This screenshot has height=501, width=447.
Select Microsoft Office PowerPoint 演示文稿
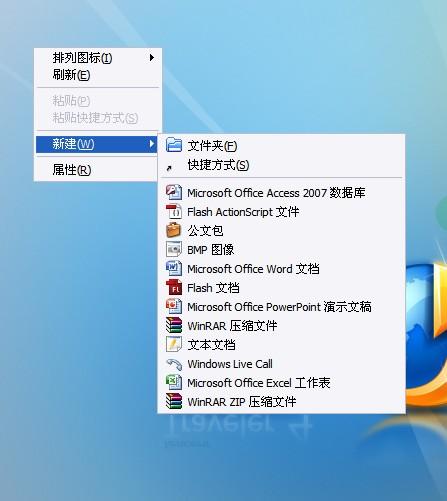click(x=282, y=307)
